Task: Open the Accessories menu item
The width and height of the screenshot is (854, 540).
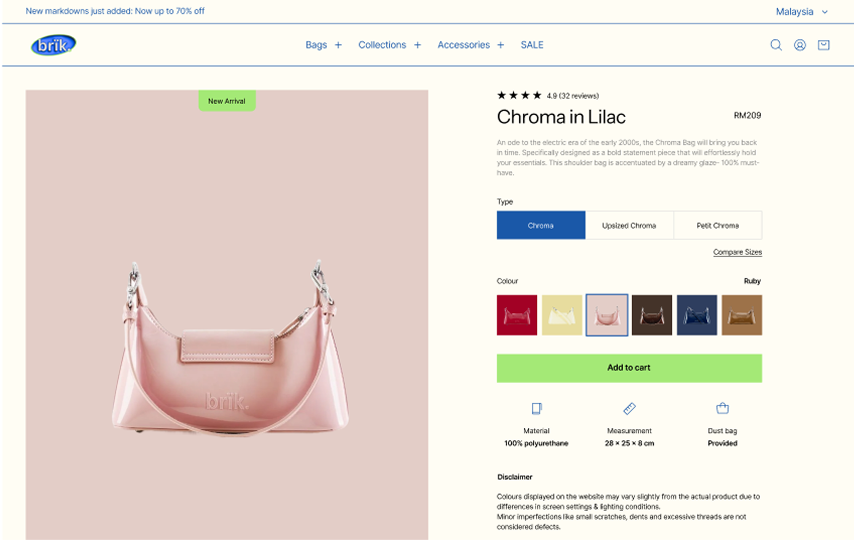Action: click(x=463, y=45)
